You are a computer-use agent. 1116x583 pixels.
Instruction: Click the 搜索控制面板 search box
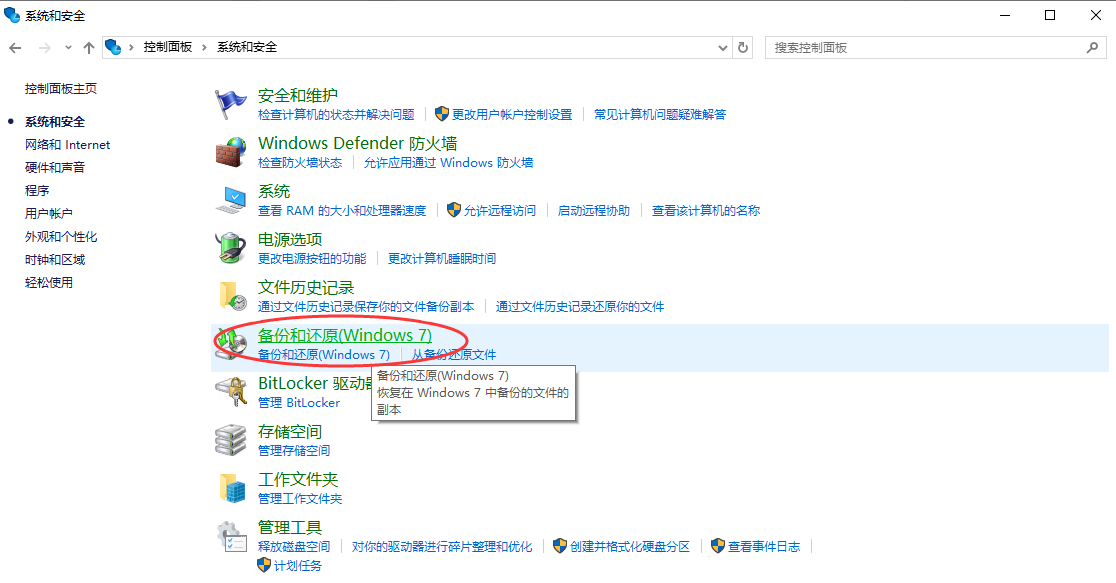pos(930,47)
